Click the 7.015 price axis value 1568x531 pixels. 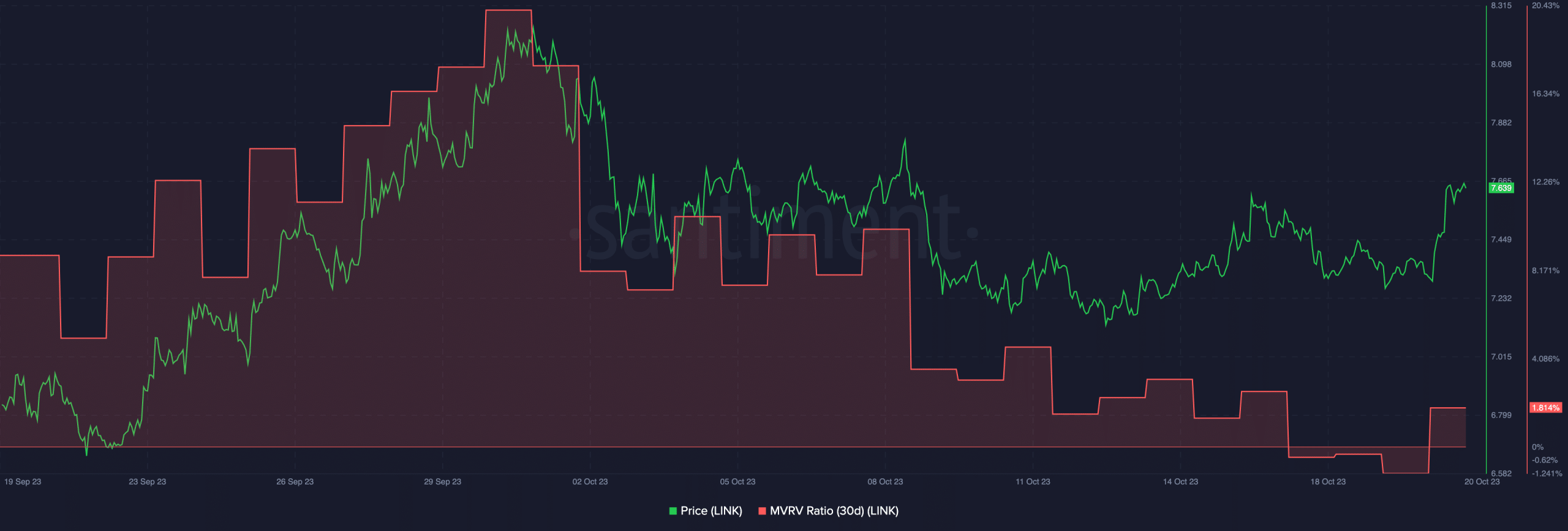pos(1501,357)
